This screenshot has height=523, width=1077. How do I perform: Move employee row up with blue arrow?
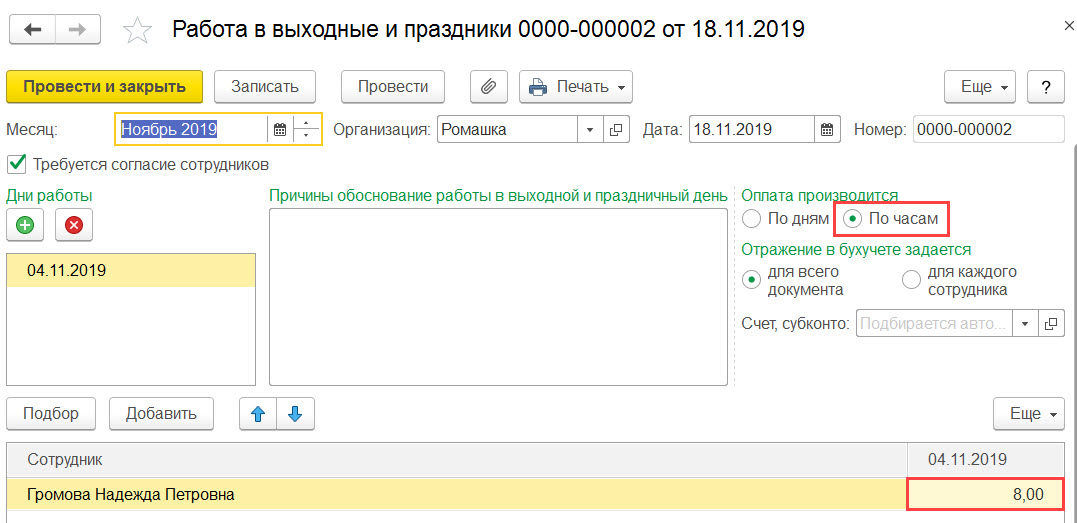pyautogui.click(x=258, y=414)
